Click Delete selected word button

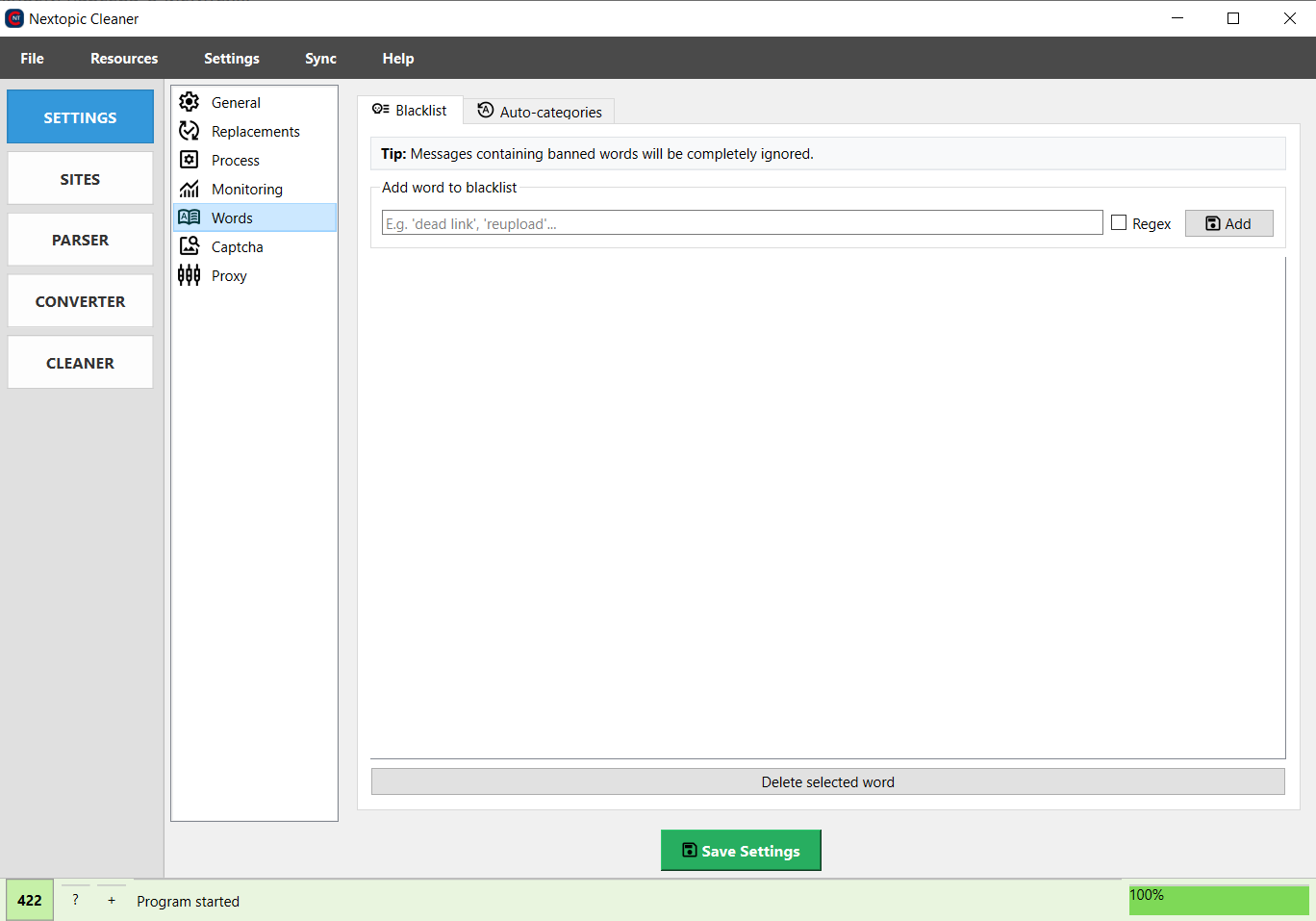827,781
